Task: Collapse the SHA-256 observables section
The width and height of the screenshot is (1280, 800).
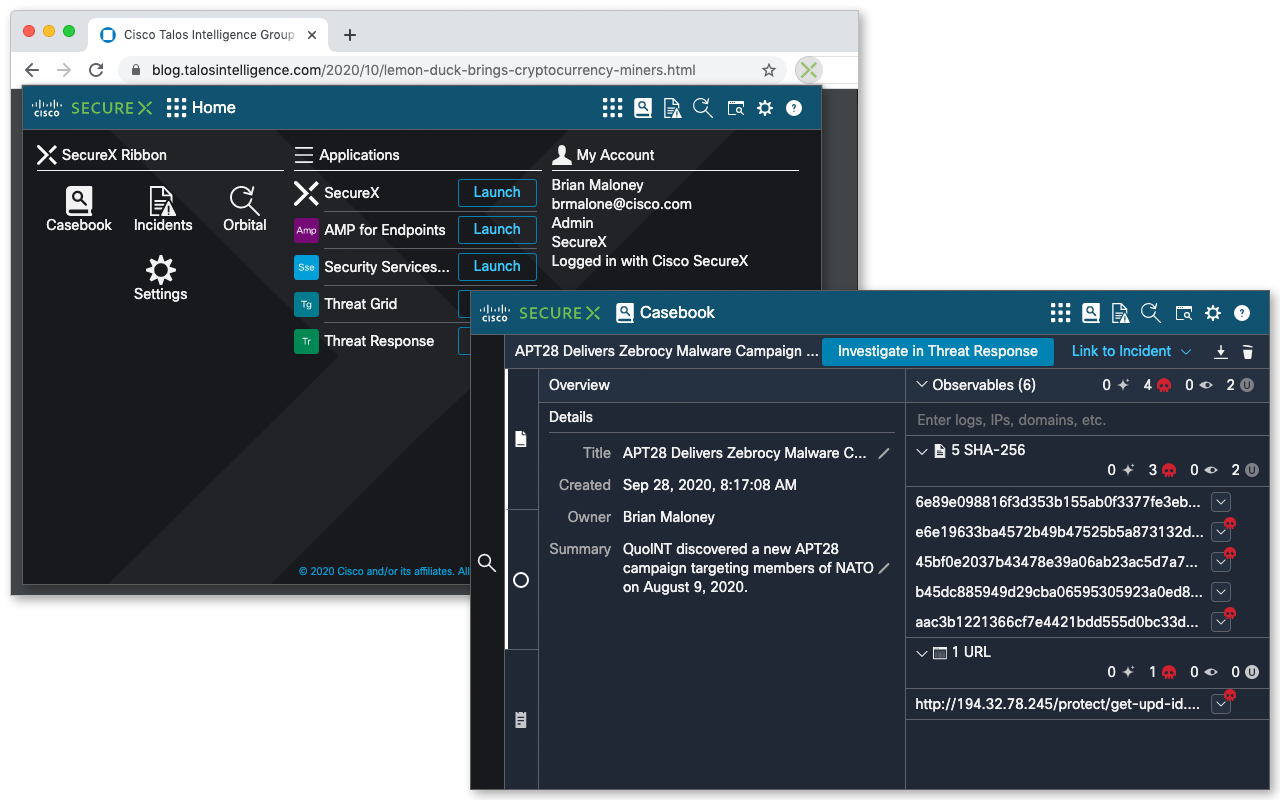Action: point(919,450)
